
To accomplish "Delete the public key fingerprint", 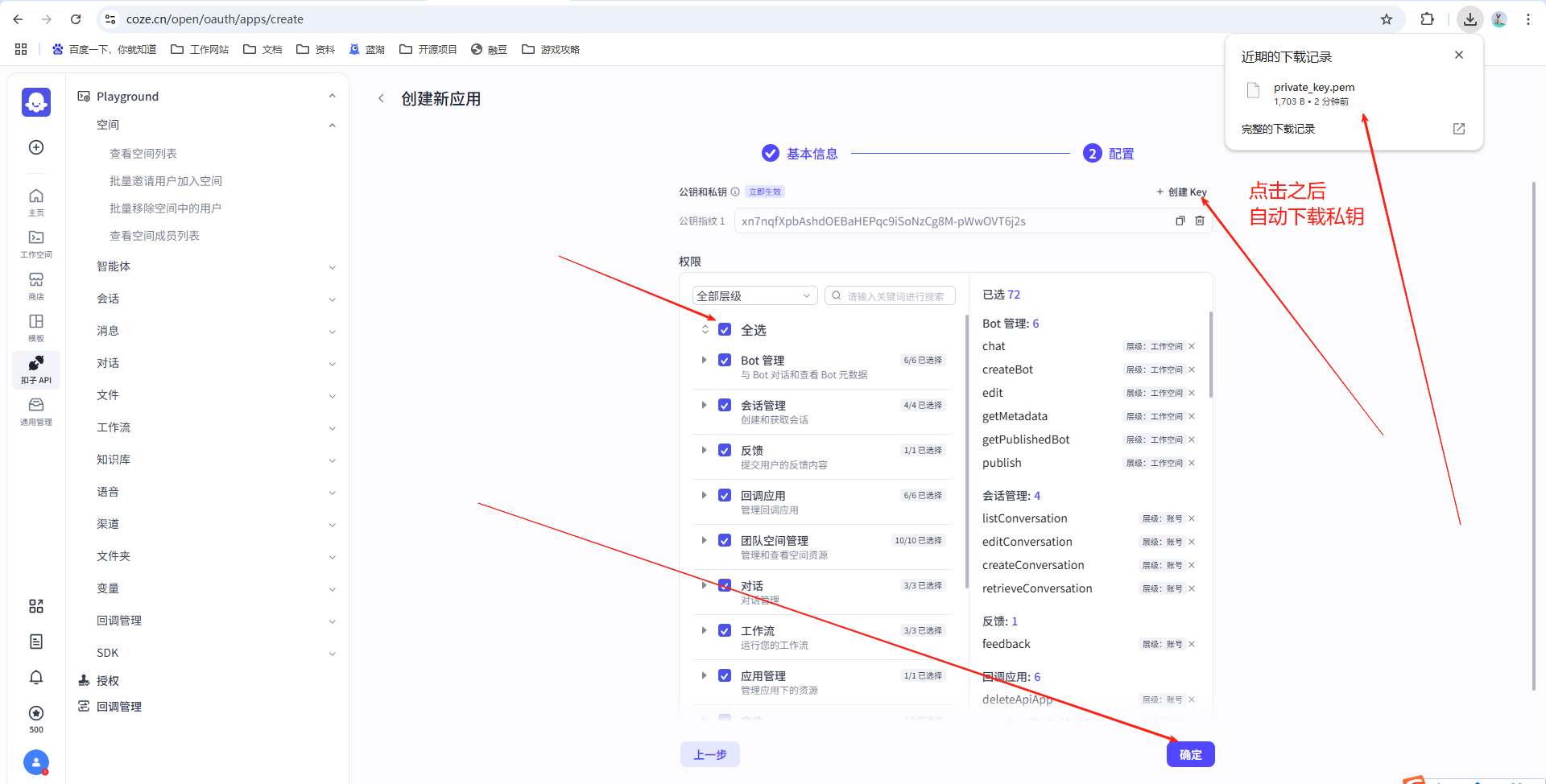I will tap(1200, 221).
